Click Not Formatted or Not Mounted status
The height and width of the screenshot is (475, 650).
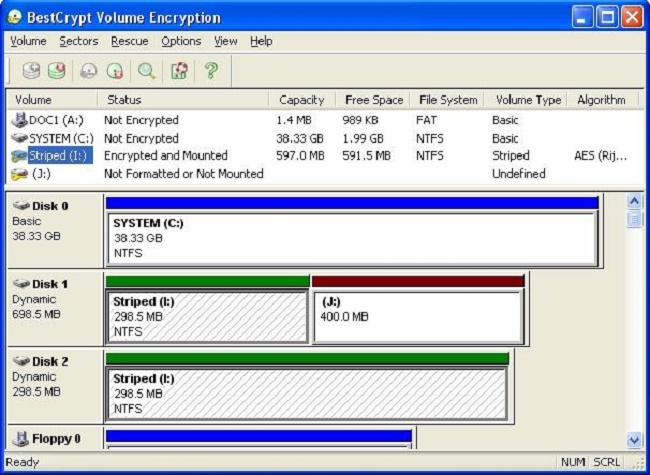[x=184, y=174]
